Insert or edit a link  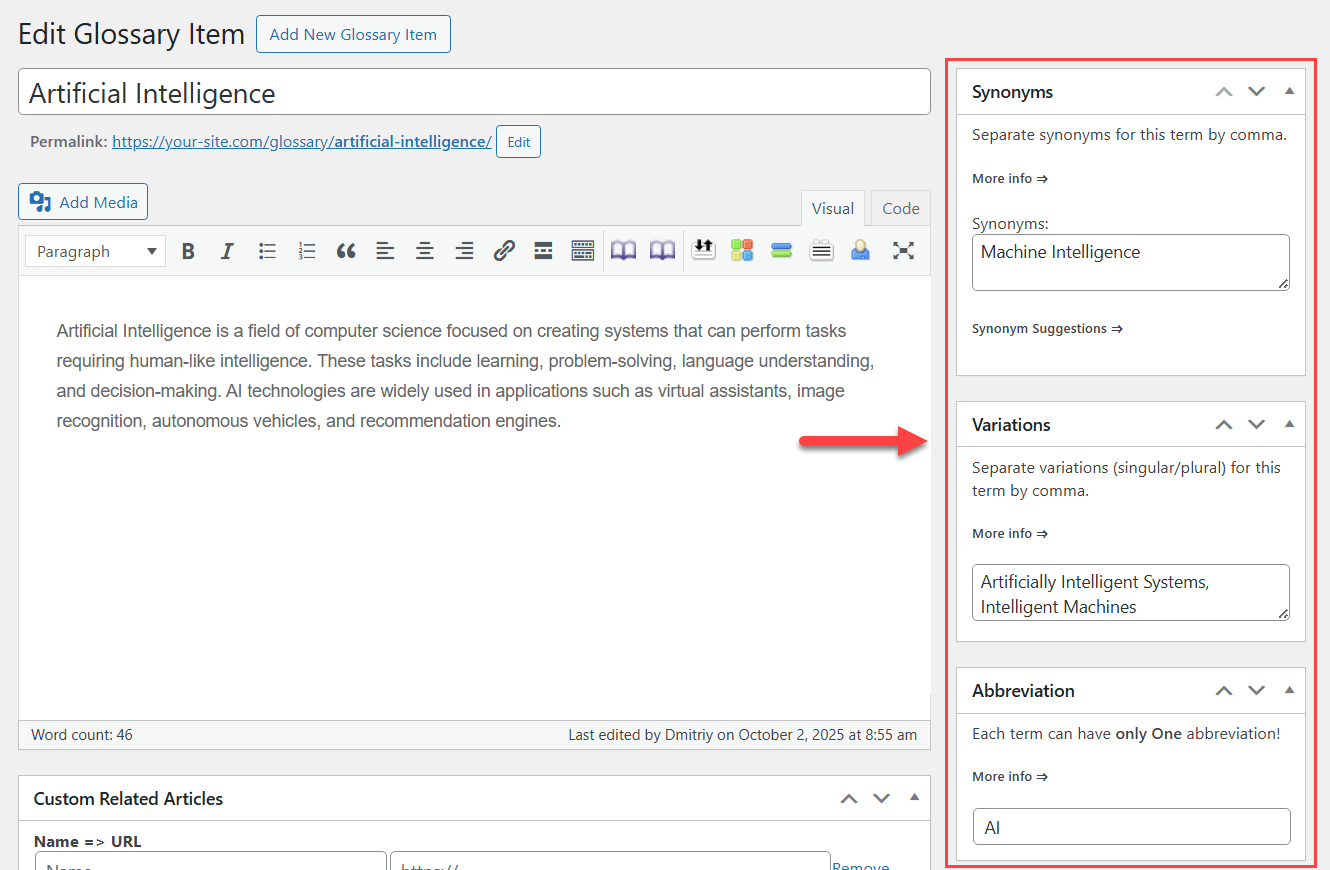pyautogui.click(x=504, y=251)
